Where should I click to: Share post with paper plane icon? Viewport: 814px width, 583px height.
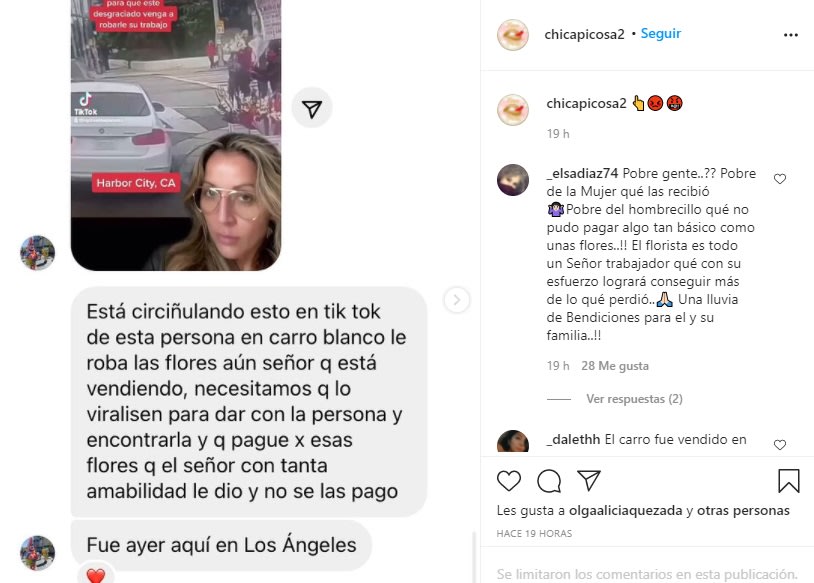[x=589, y=481]
